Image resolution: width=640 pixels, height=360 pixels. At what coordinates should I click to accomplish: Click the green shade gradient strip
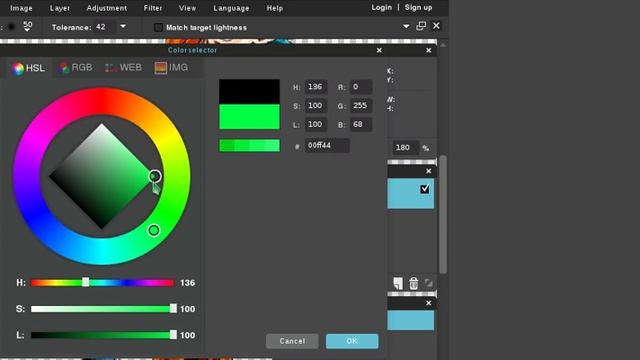(x=249, y=145)
